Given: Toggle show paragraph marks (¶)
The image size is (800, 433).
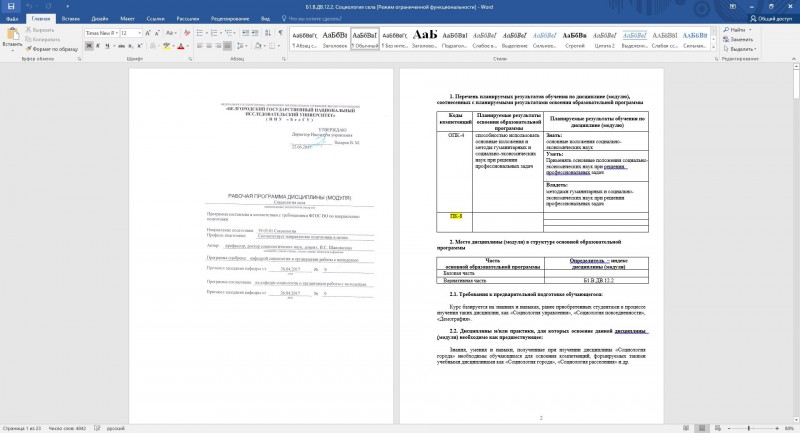Looking at the screenshot, I should coord(280,33).
